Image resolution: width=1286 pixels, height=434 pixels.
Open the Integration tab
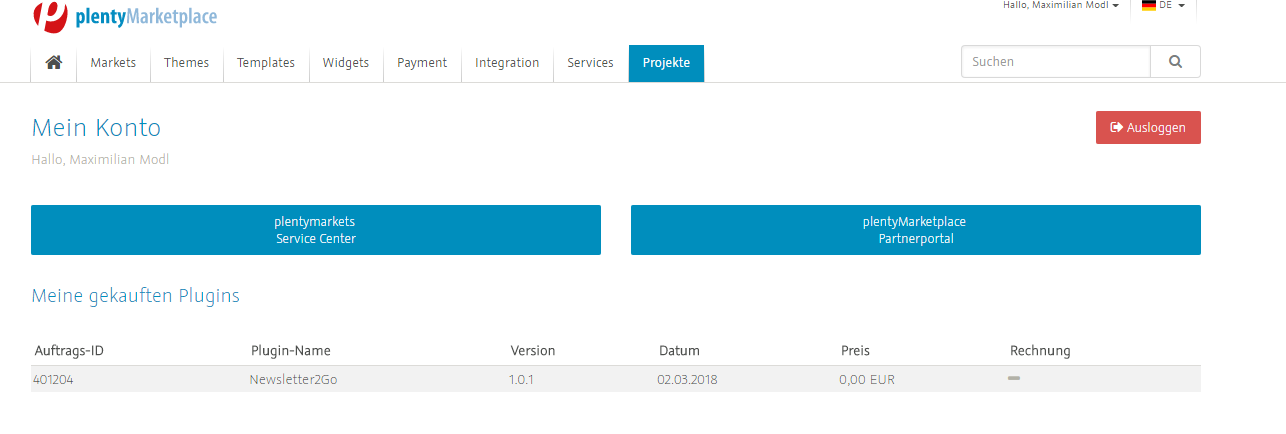(507, 62)
